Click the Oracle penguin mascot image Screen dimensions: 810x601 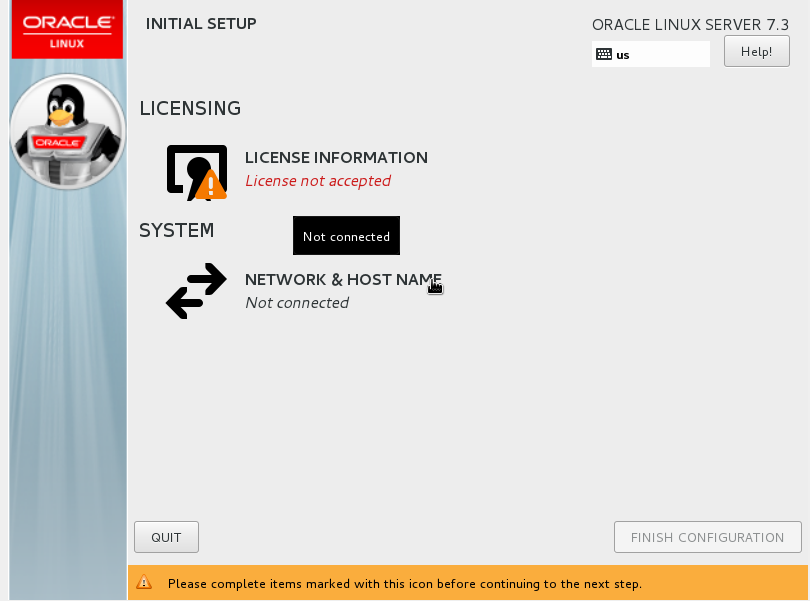pos(67,131)
